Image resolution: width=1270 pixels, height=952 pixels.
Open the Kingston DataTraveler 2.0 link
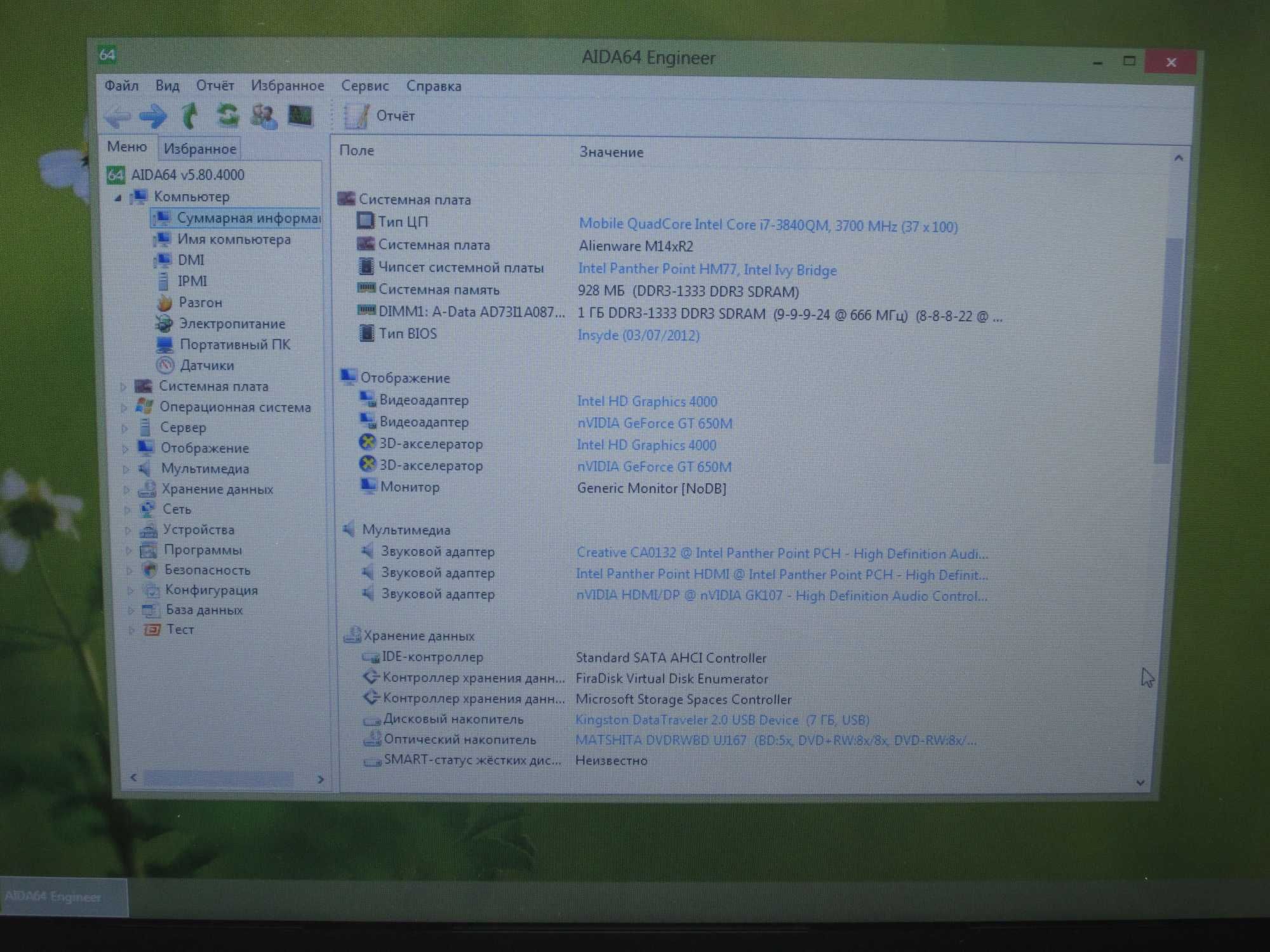point(722,720)
